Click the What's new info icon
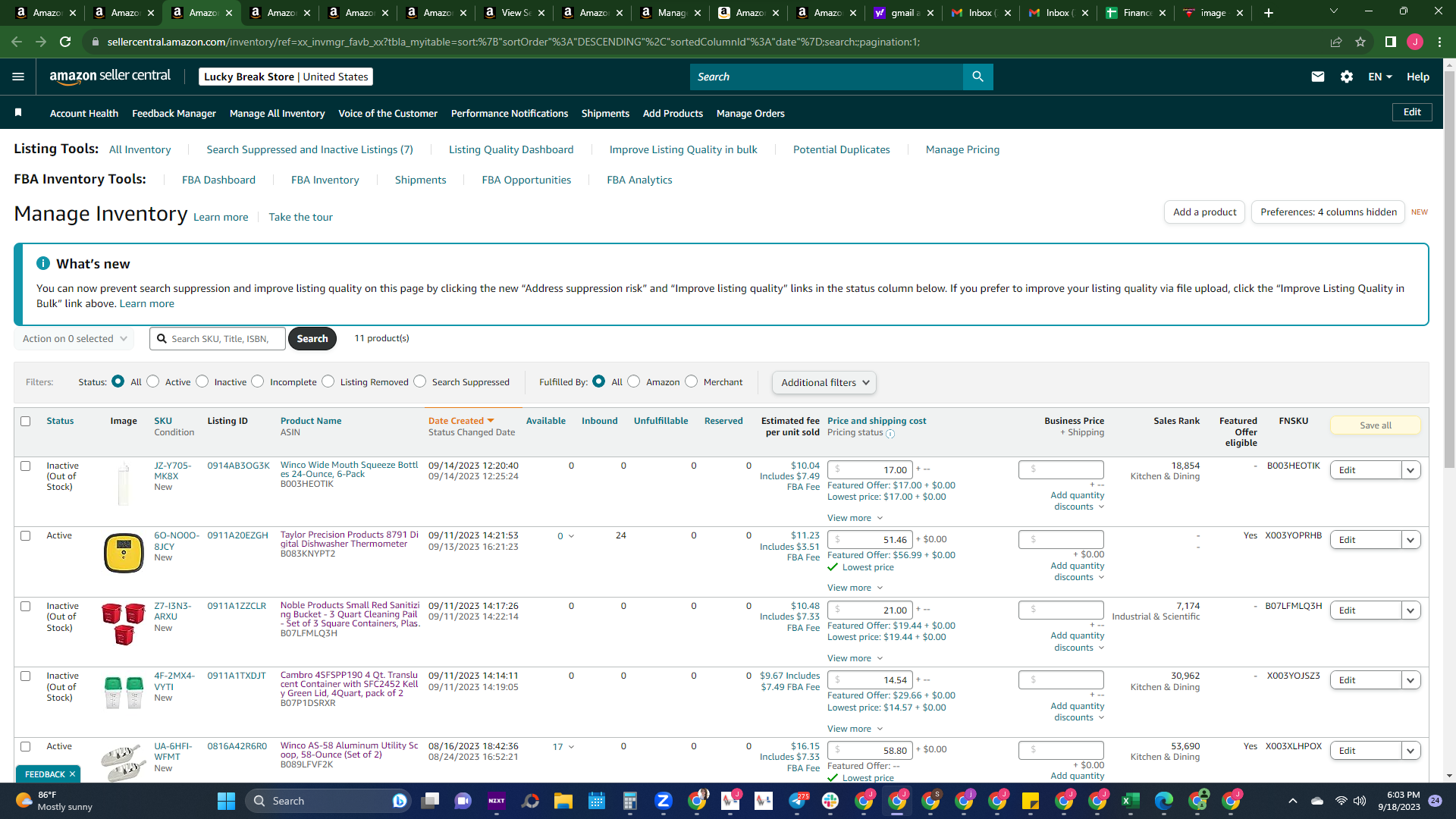Image resolution: width=1456 pixels, height=819 pixels. tap(43, 263)
